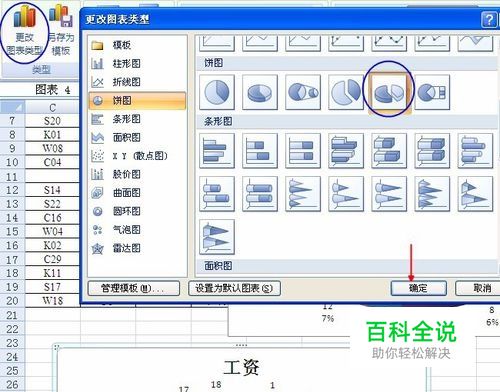Select the 3-D pie chart subtype
This screenshot has width=500, height=392.
pos(260,92)
